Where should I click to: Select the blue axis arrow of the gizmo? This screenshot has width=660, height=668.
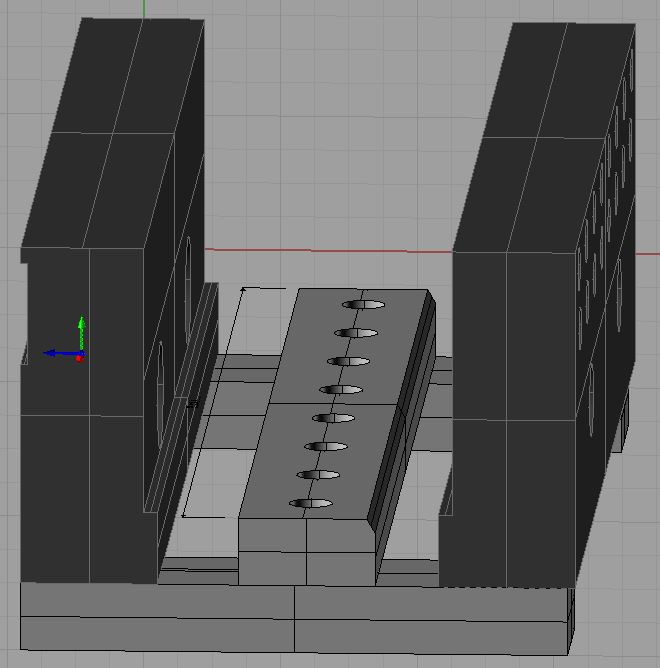pos(62,353)
